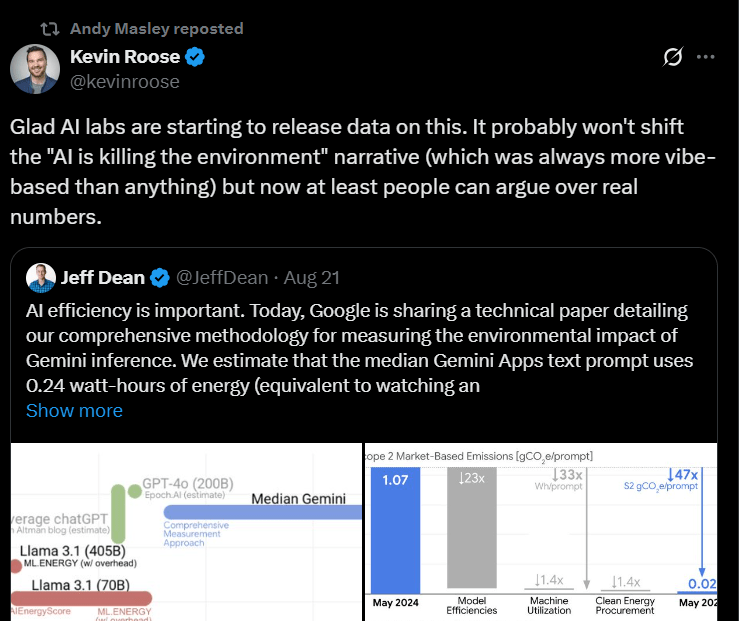This screenshot has height=621, width=739.
Task: Click the Grok slashed-circle icon
Action: click(x=673, y=58)
